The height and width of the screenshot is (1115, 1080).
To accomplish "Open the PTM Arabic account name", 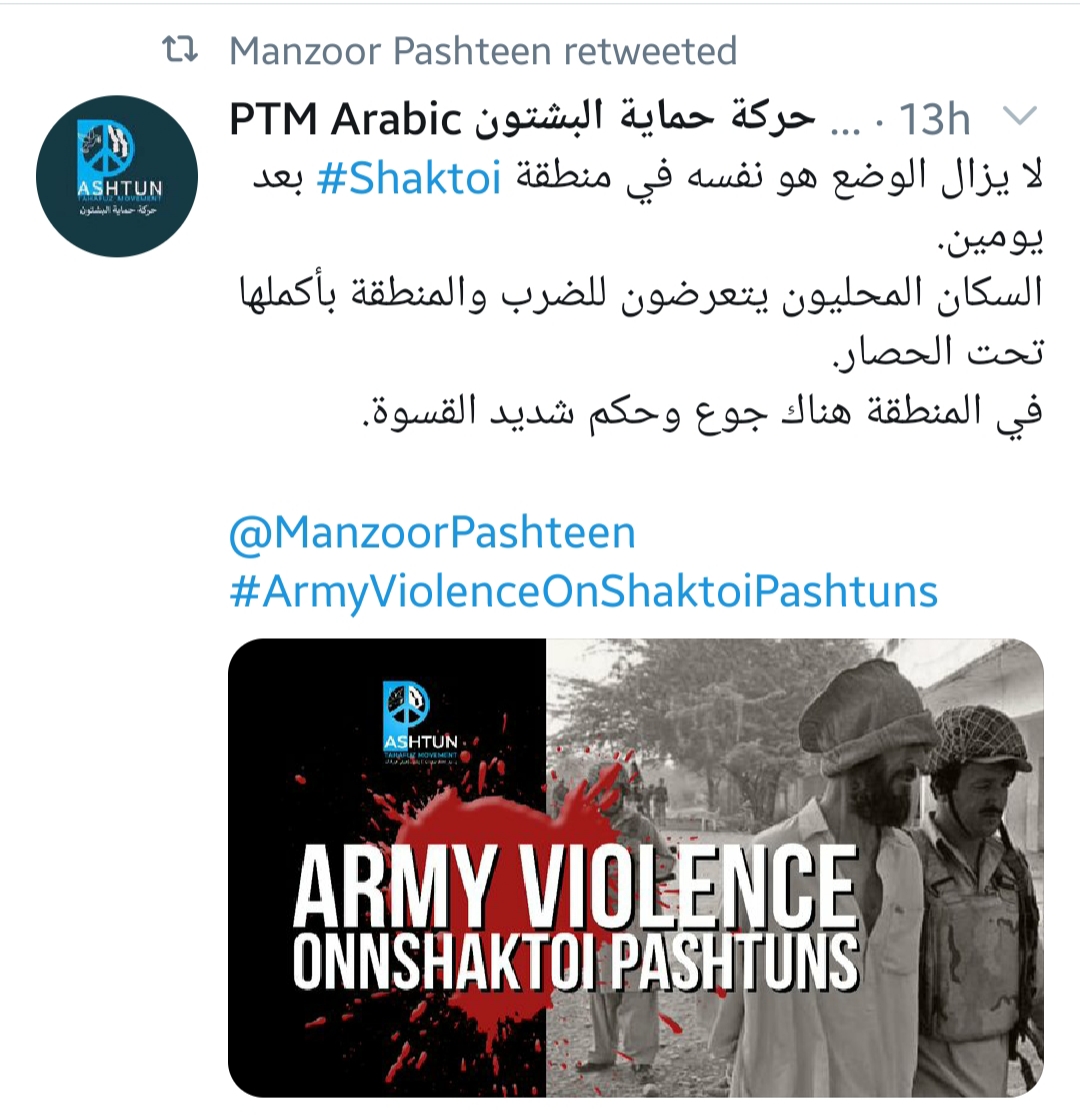I will (x=346, y=119).
